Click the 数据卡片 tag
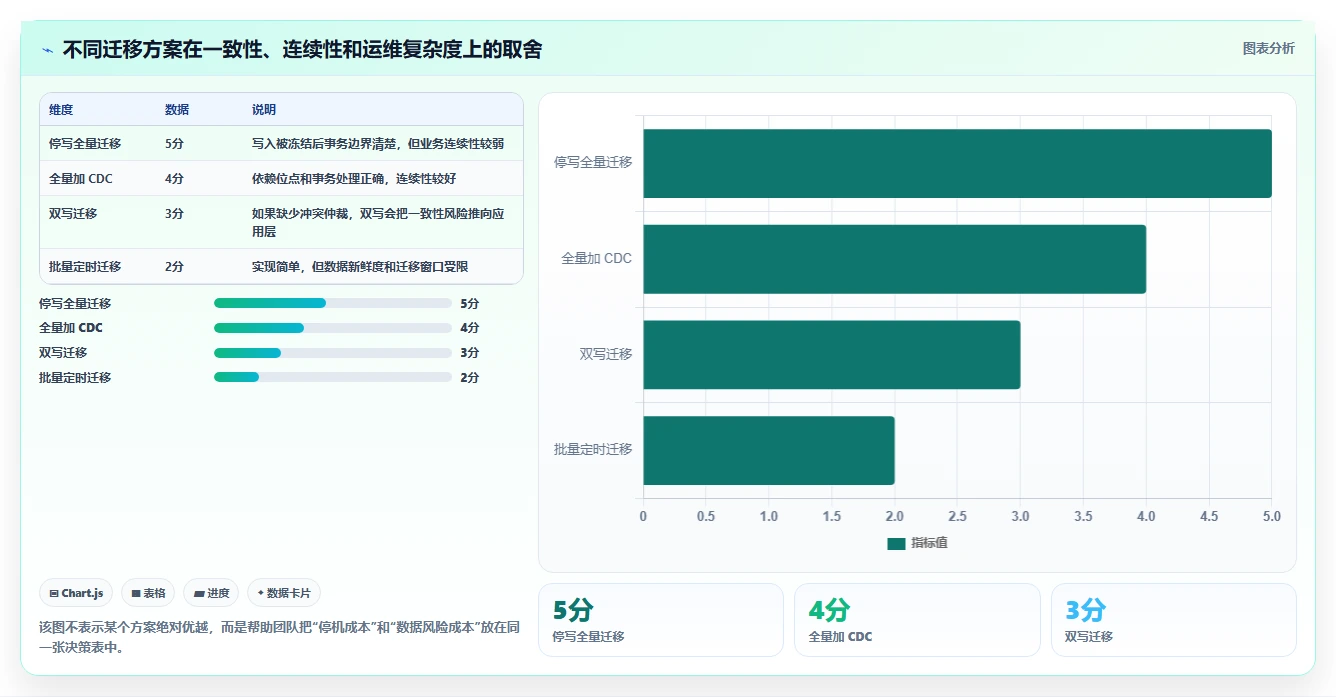The image size is (1336, 697). [284, 593]
